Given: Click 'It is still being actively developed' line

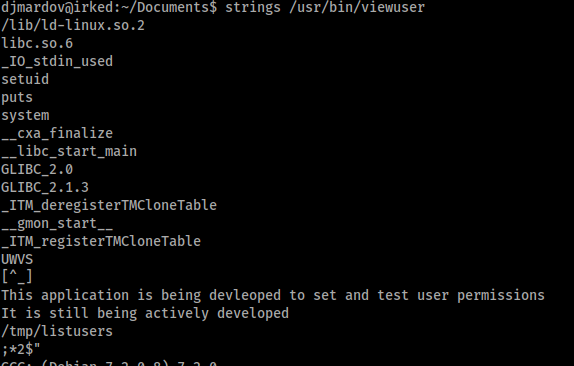Looking at the screenshot, I should tap(145, 313).
